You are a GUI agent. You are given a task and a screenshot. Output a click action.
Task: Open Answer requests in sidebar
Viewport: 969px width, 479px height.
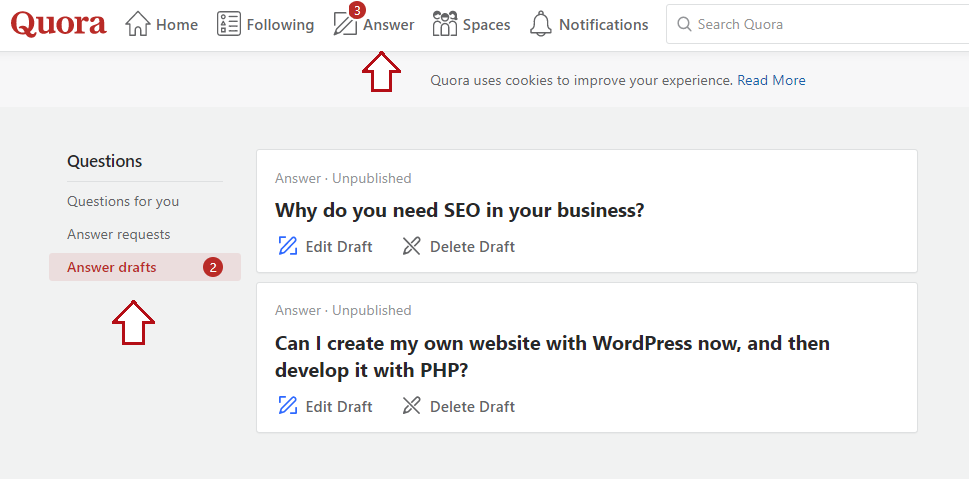point(118,234)
